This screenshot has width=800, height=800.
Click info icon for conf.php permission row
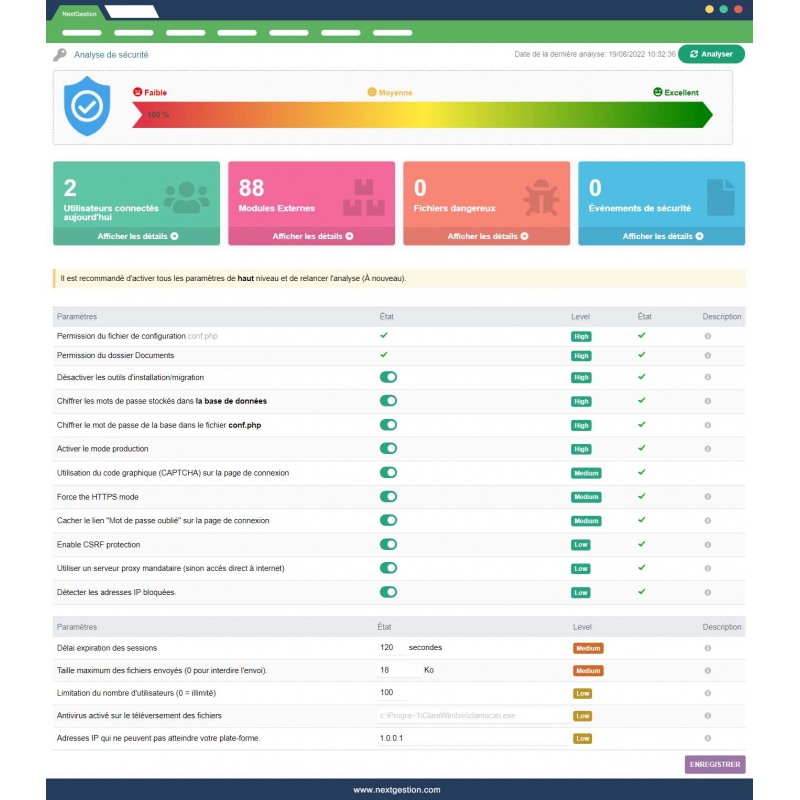pos(707,336)
